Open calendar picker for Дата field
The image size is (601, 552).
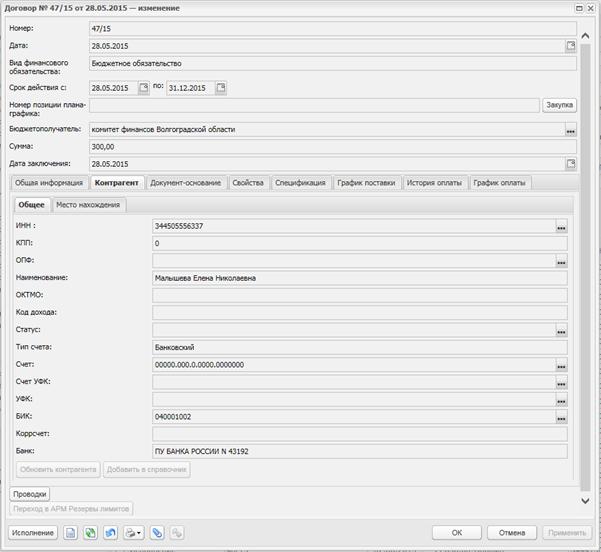pyautogui.click(x=570, y=46)
